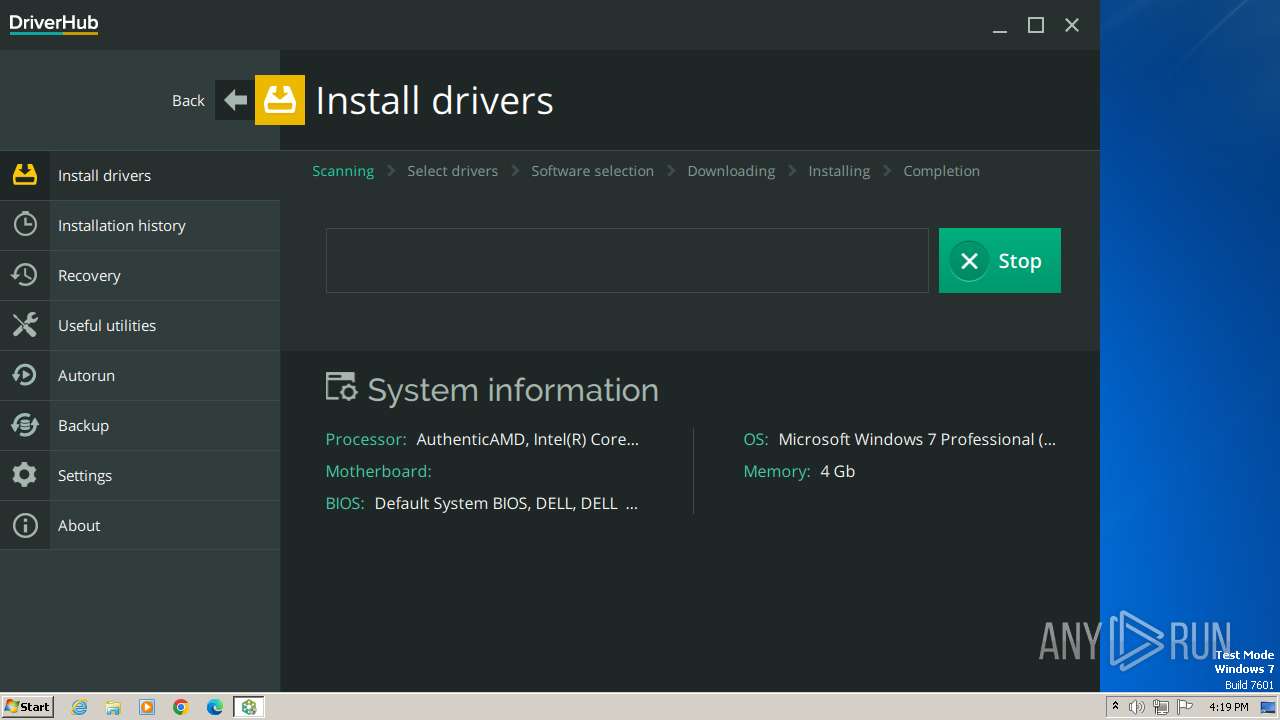This screenshot has height=720, width=1280.
Task: Click the Motherboard label
Action: coord(378,471)
